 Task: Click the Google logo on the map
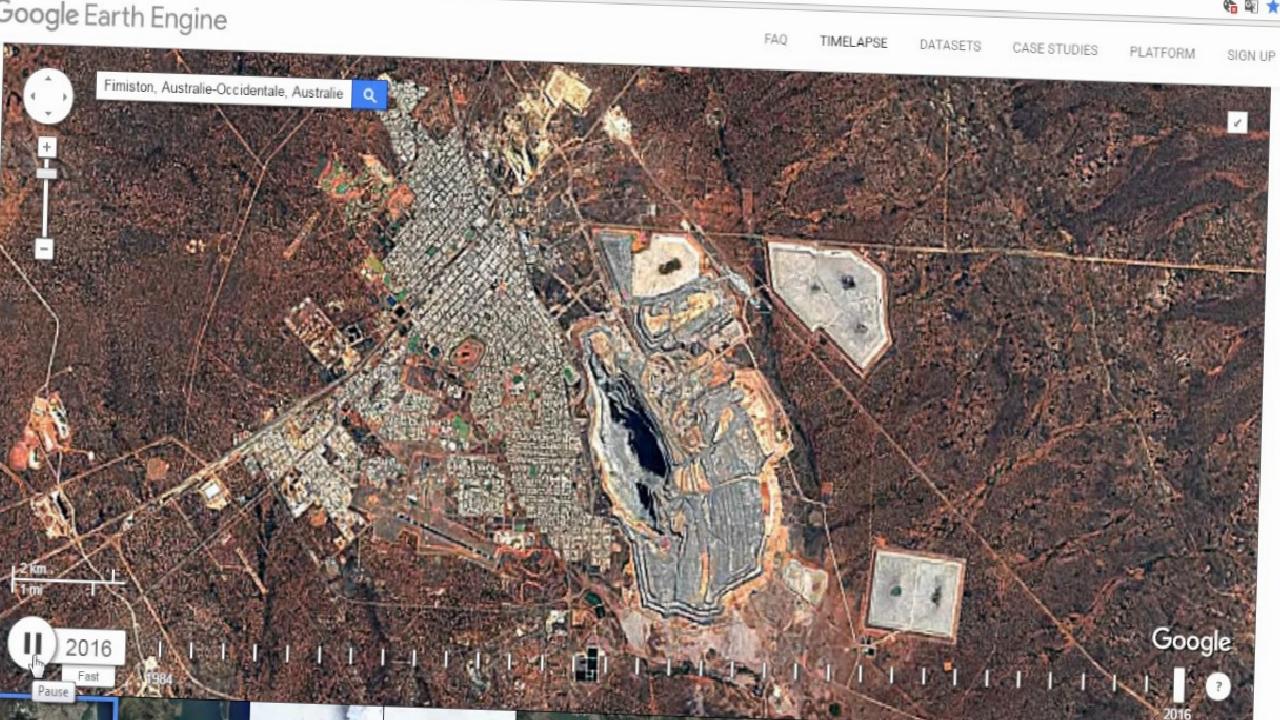pyautogui.click(x=1190, y=641)
